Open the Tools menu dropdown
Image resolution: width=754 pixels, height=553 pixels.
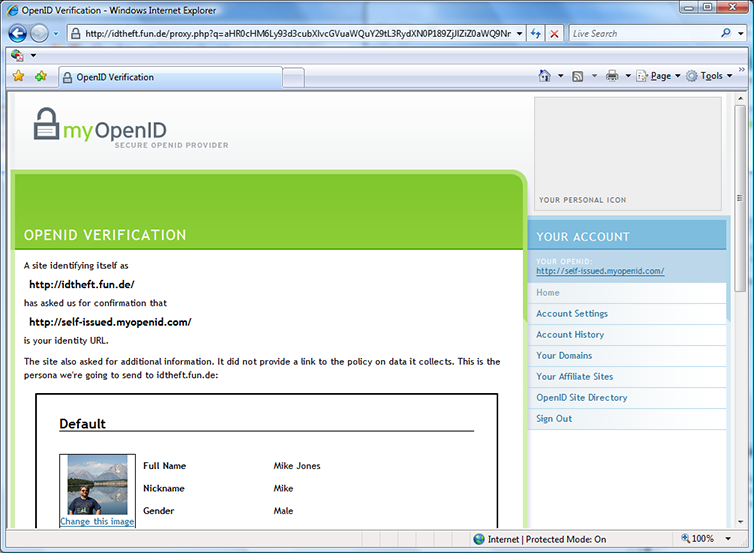(x=710, y=76)
